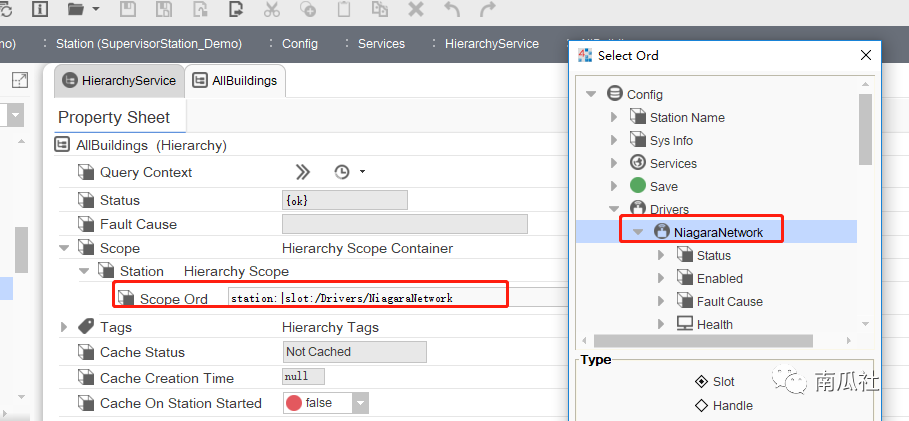
Task: Select the Slot radio option
Action: click(701, 382)
